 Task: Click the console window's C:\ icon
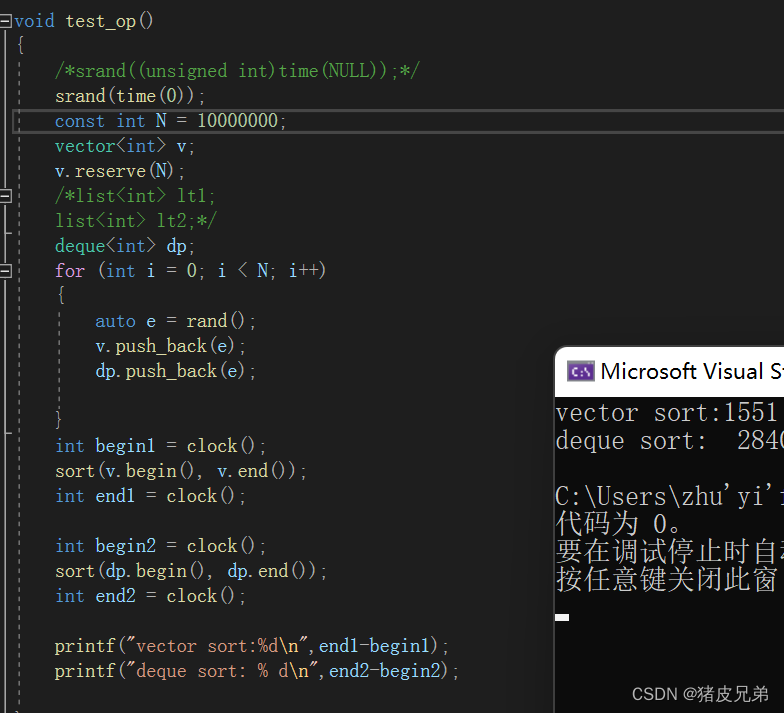click(x=580, y=372)
